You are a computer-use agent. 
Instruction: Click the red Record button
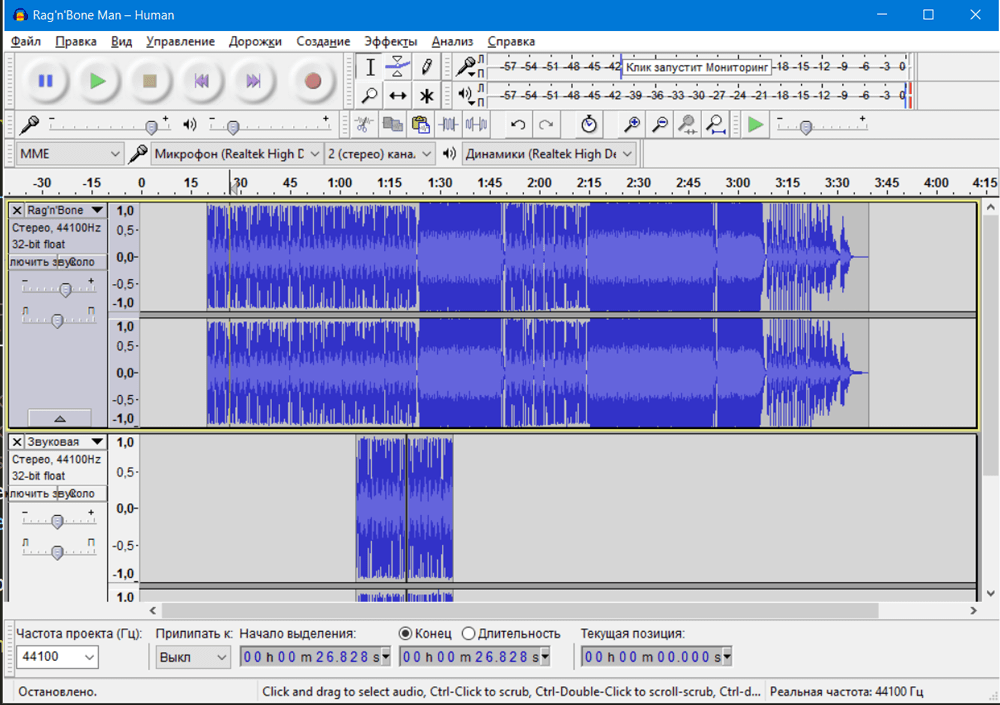coord(313,81)
